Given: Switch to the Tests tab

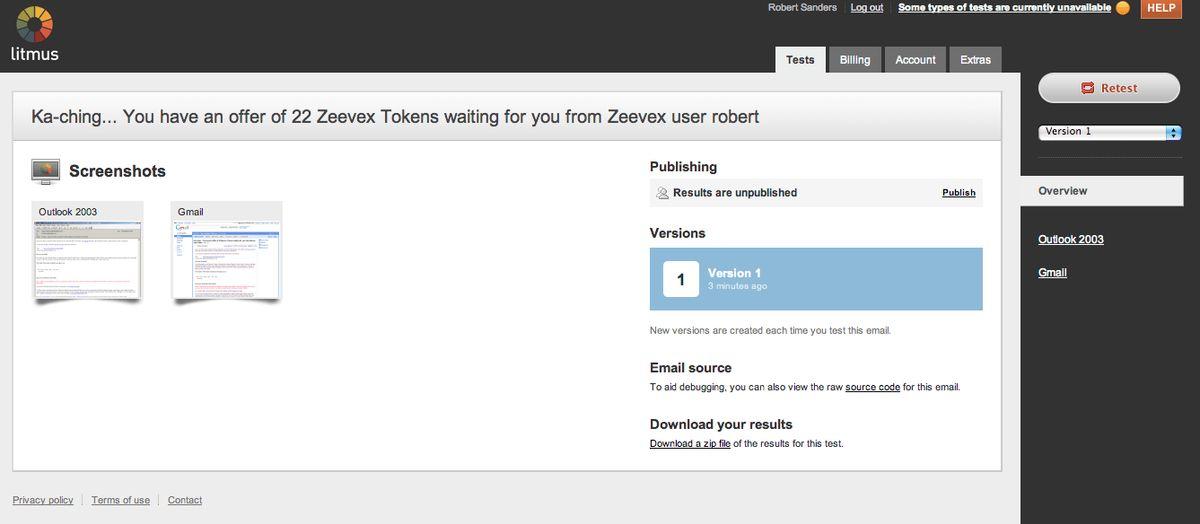Looking at the screenshot, I should (800, 60).
